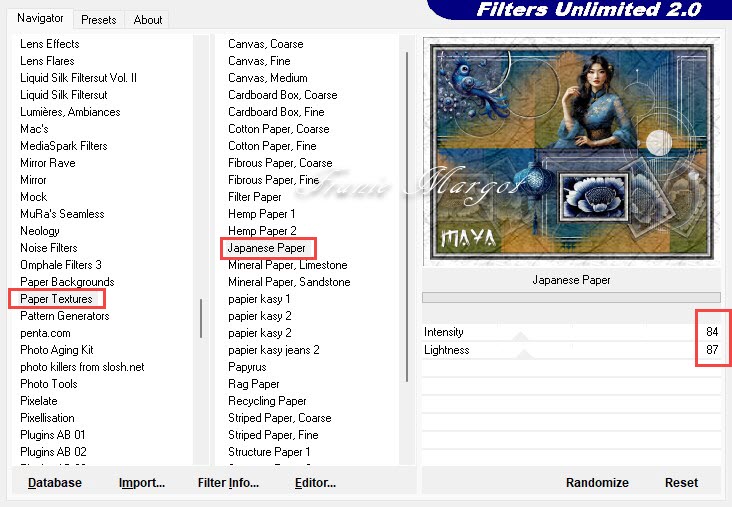Select Plugins AB 01 category
Screen dimensions: 732x507
[x=53, y=435]
